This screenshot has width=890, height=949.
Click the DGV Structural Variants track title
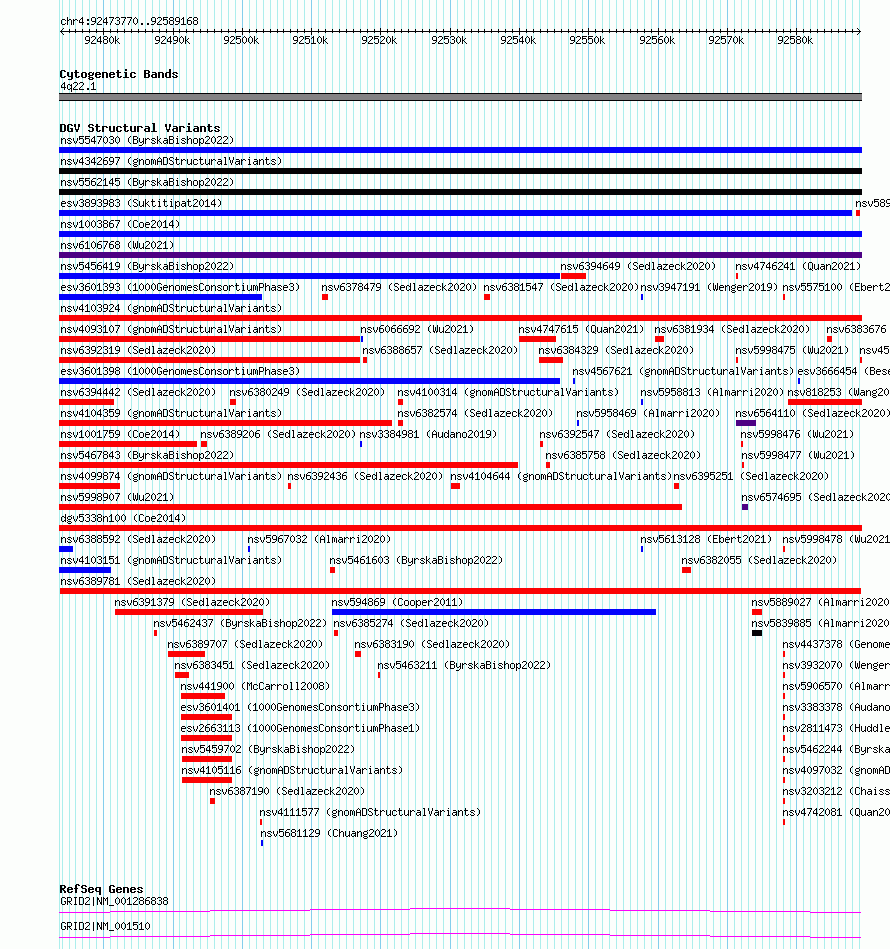(x=140, y=128)
